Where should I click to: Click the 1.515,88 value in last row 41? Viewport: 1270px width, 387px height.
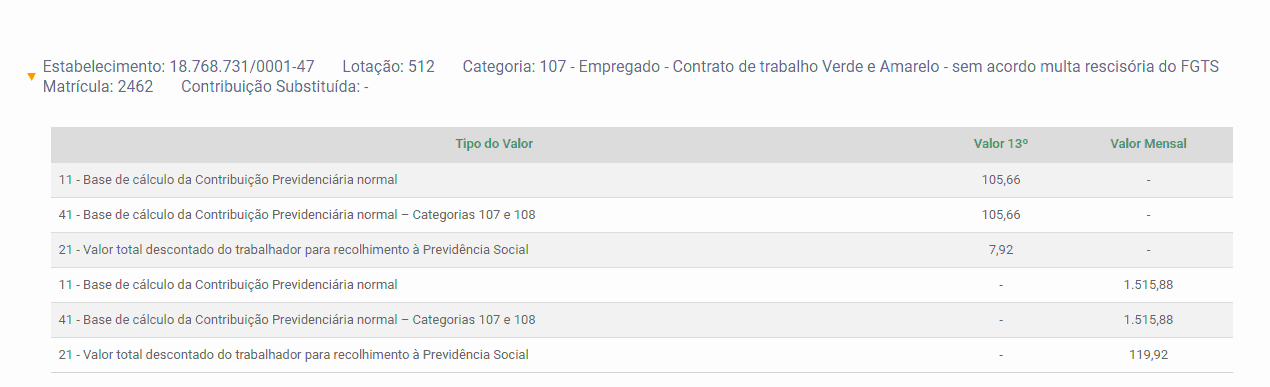coord(1148,320)
